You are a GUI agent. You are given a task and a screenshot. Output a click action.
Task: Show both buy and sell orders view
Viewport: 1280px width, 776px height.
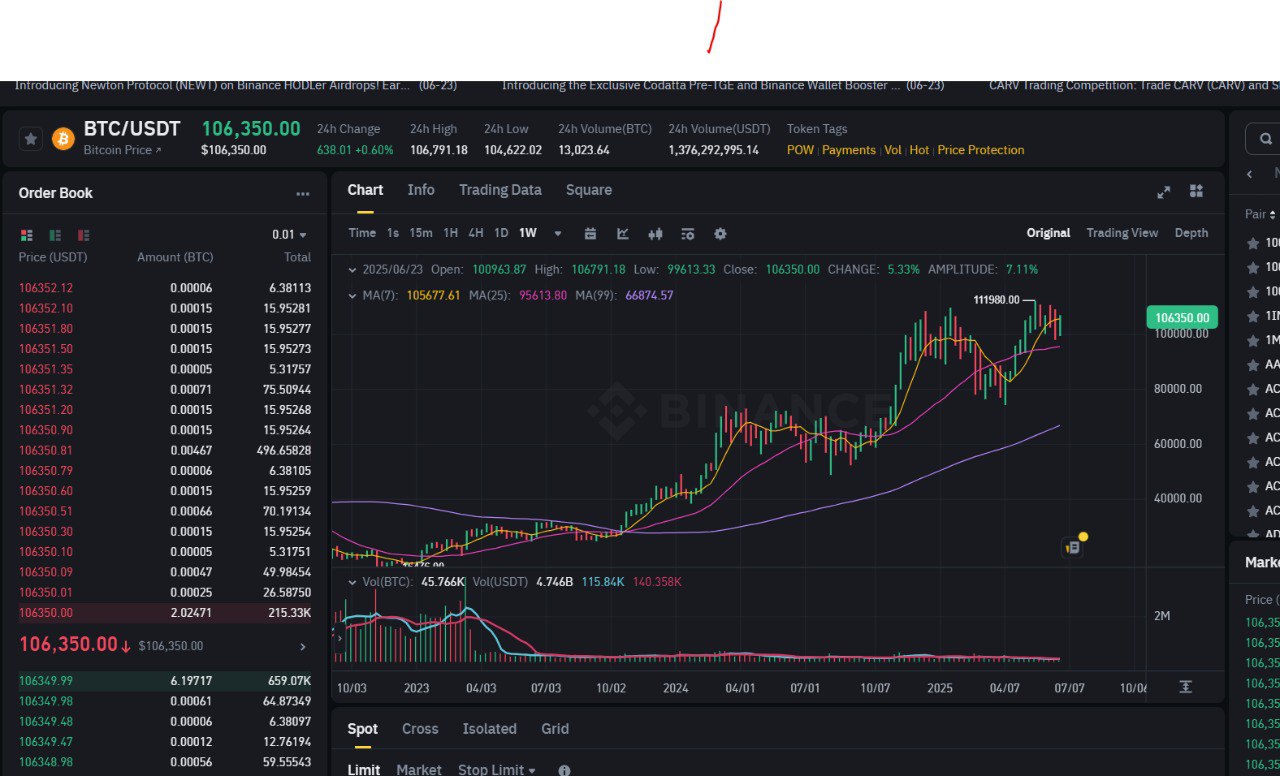27,235
